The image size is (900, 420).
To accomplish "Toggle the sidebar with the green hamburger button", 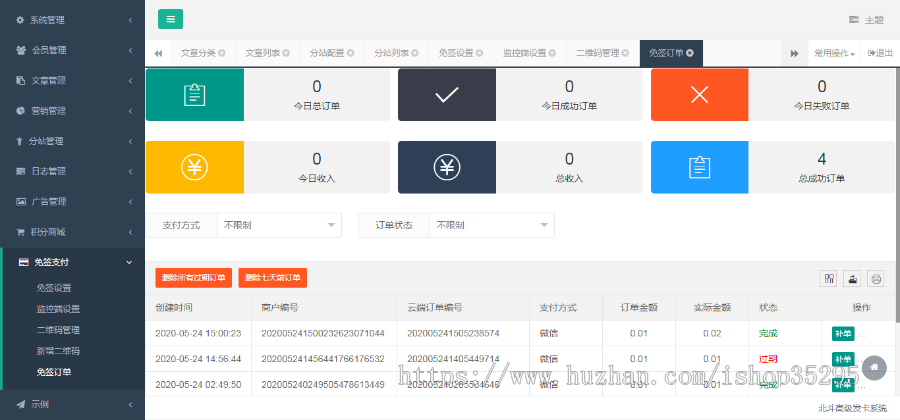I will (170, 19).
